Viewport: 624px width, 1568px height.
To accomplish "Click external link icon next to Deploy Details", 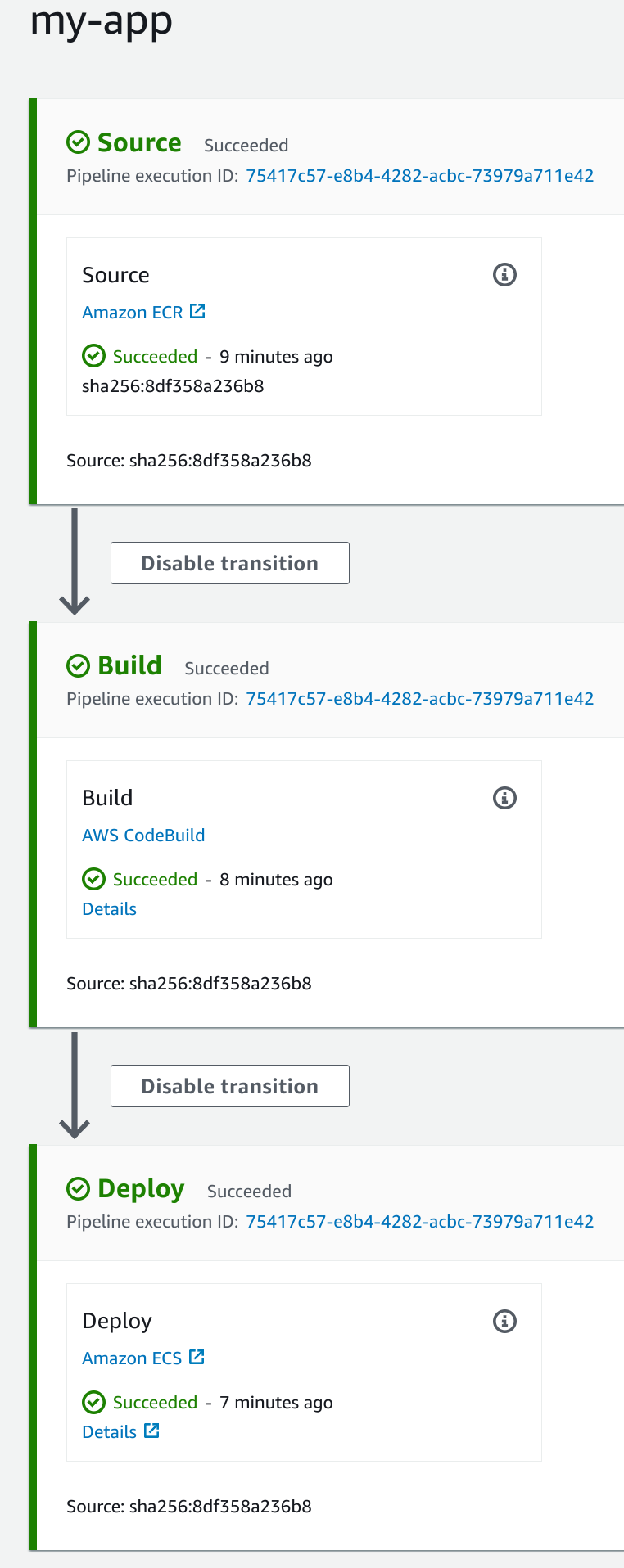I will pos(151,1431).
